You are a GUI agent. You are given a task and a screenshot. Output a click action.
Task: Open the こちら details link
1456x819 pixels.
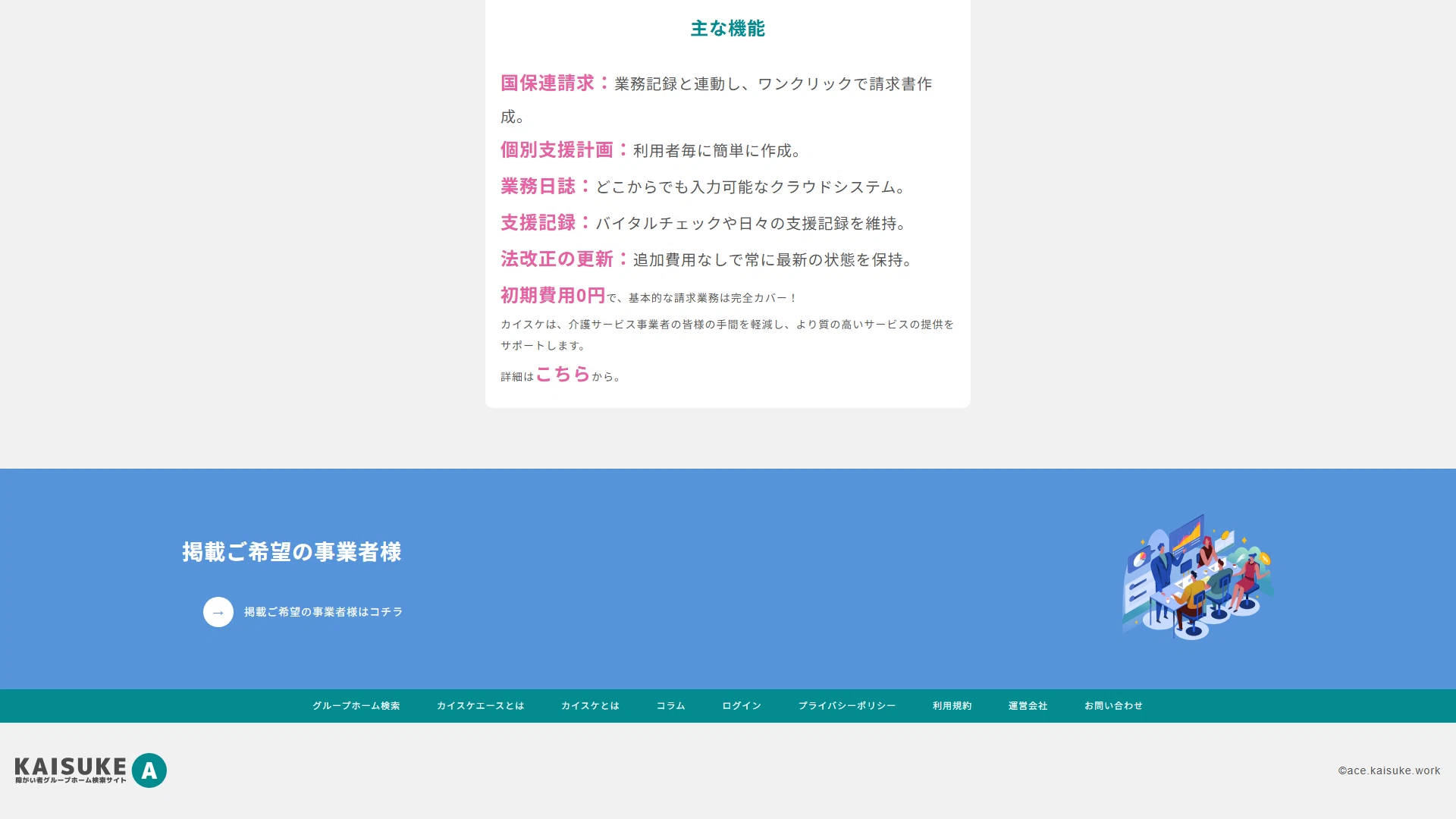[563, 374]
